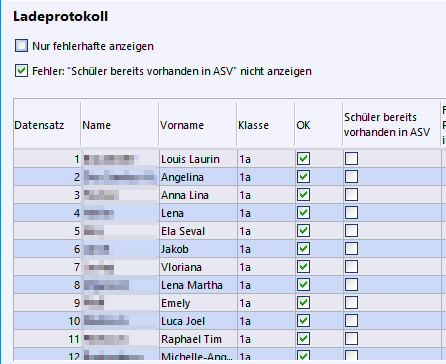446x364 pixels.
Task: Click the Klasse cell of Luca Joel
Action: (x=266, y=321)
